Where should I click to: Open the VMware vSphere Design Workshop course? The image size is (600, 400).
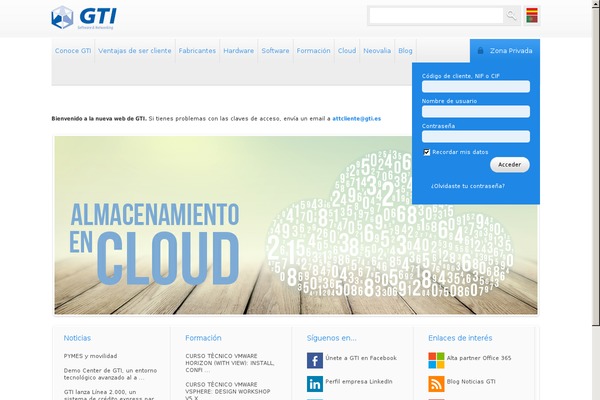tap(228, 391)
